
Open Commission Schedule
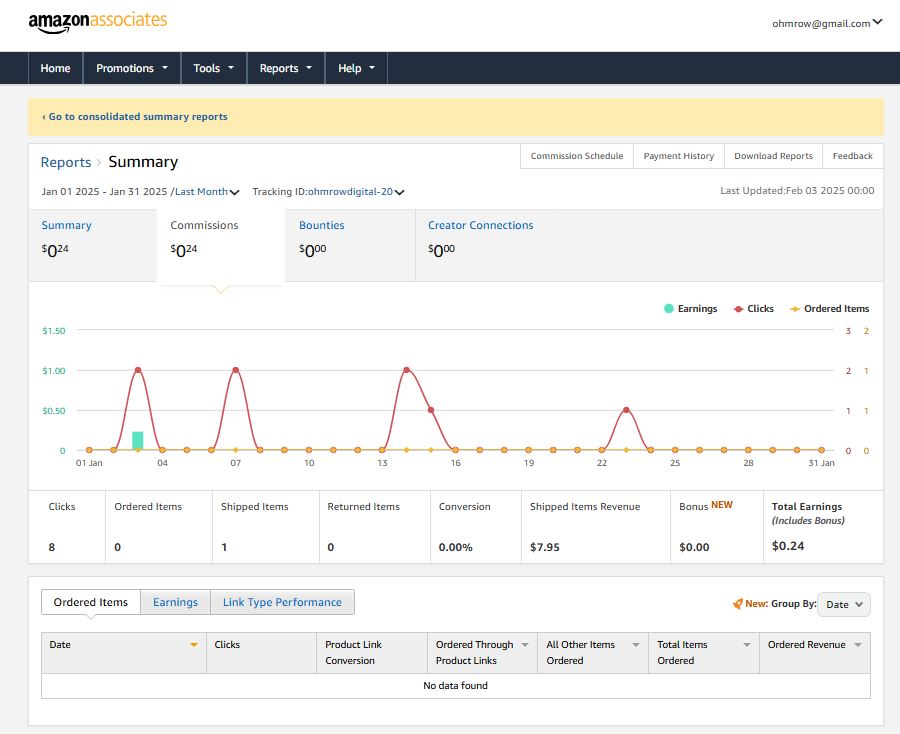pyautogui.click(x=576, y=156)
